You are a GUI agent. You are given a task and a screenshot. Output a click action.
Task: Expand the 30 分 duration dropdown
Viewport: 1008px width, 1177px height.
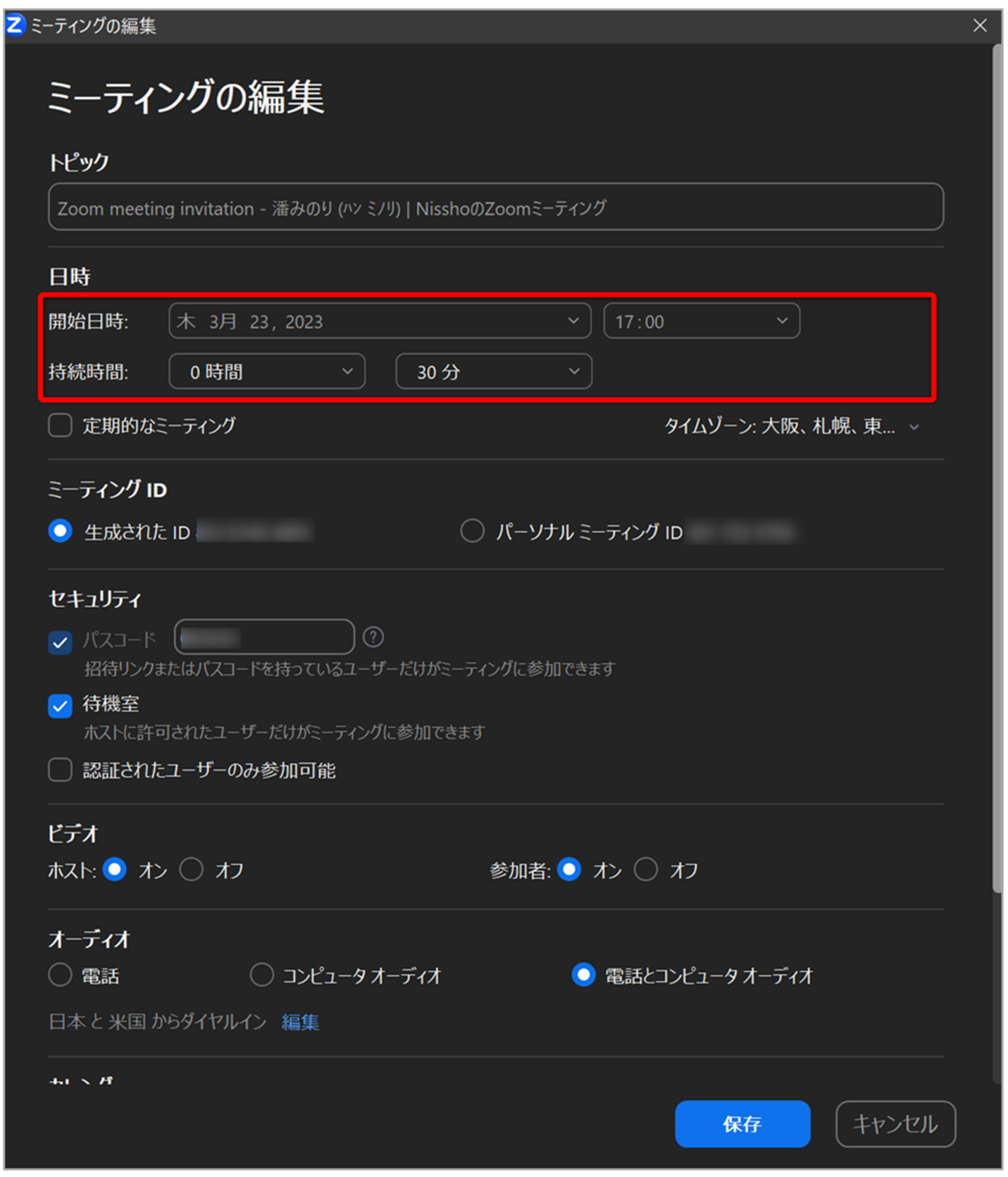pos(494,371)
